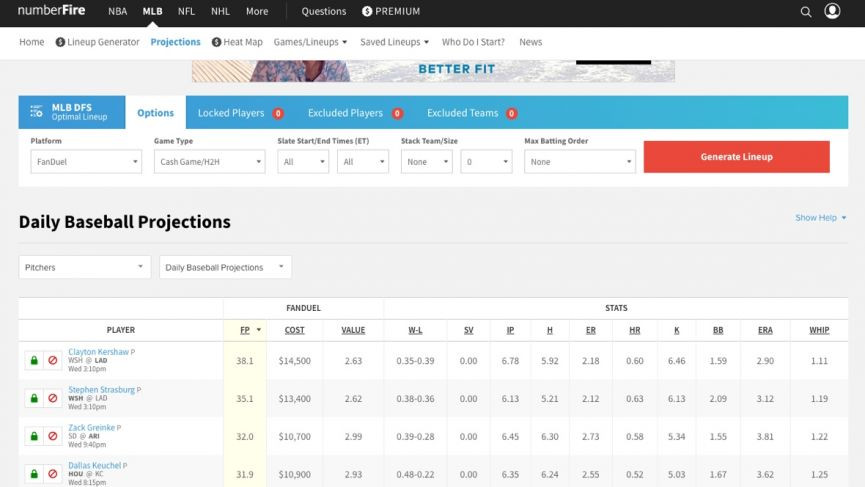865x487 pixels.
Task: Exclude Zack Greinke with red ban icon
Action: tap(53, 436)
